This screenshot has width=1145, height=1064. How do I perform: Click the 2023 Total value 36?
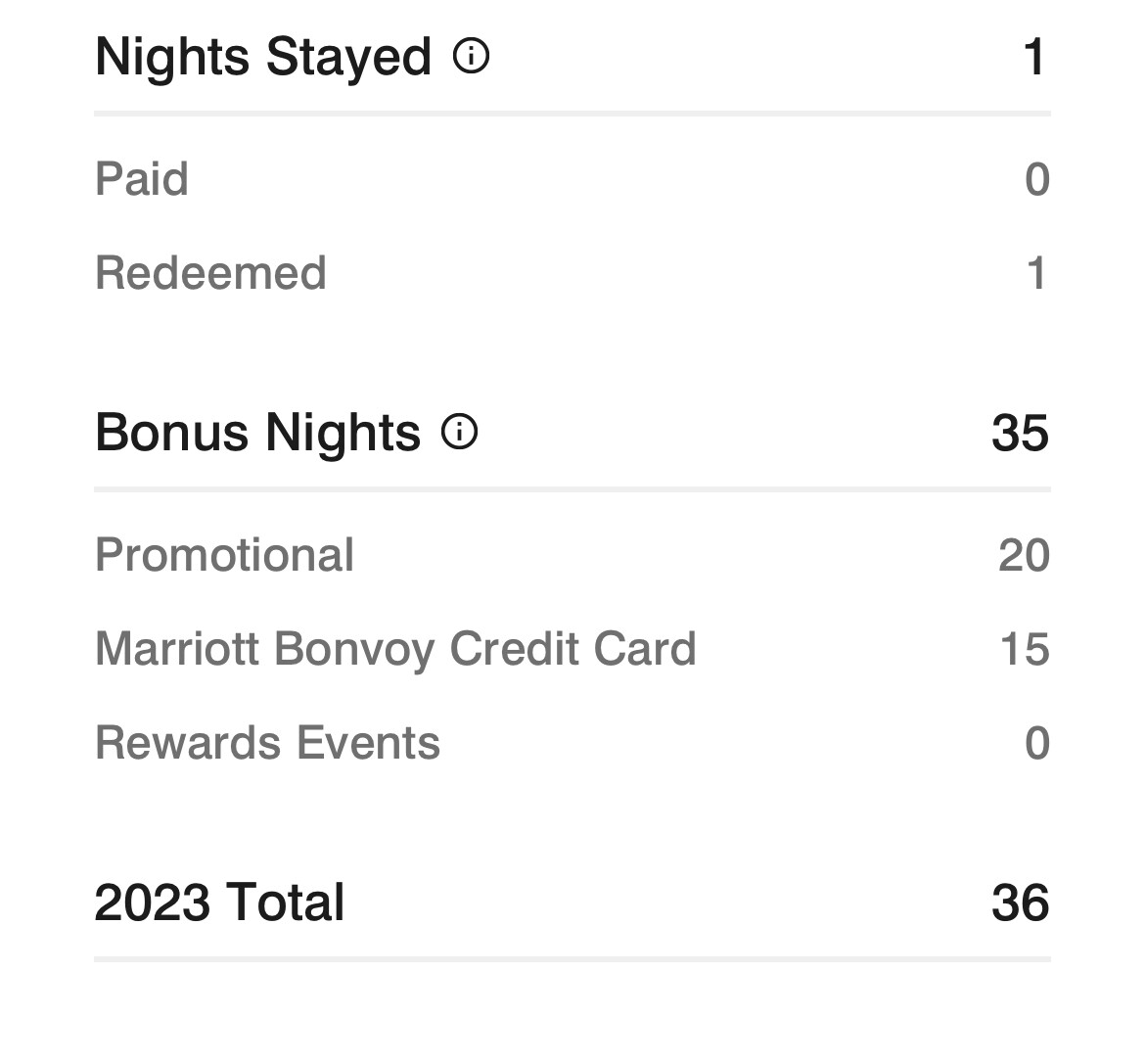coord(1020,902)
